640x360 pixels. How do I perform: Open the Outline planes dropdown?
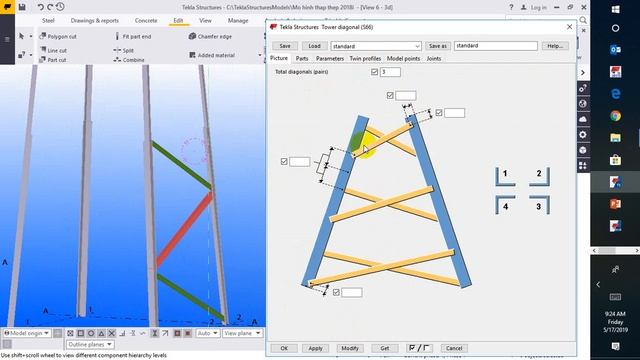90,344
